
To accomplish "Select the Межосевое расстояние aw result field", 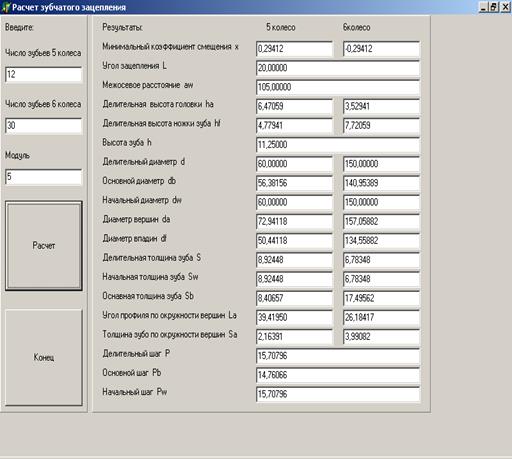I will (x=338, y=87).
